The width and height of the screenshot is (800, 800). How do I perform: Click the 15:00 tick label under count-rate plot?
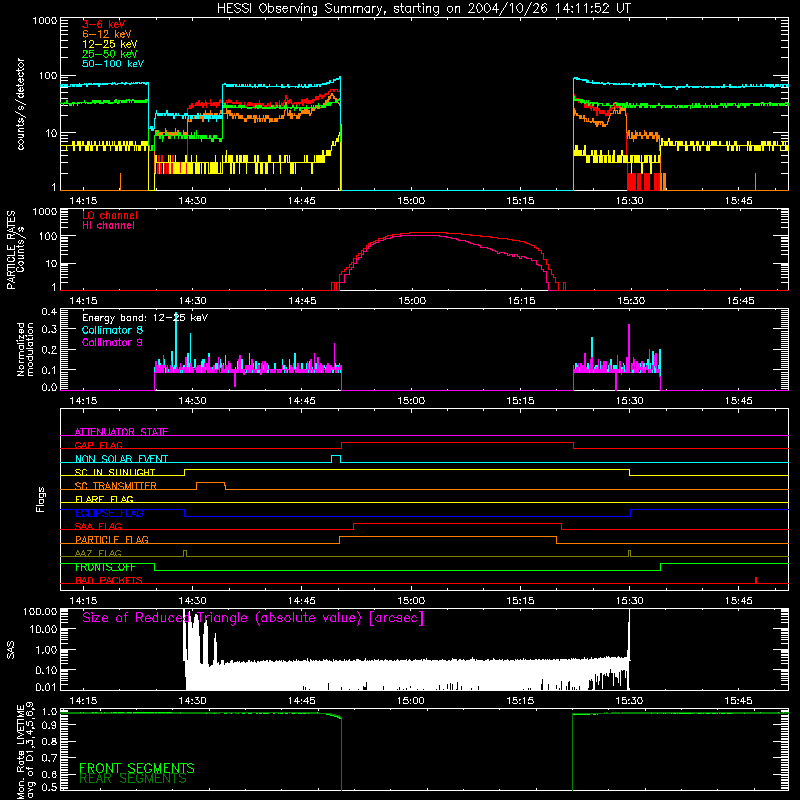411,201
